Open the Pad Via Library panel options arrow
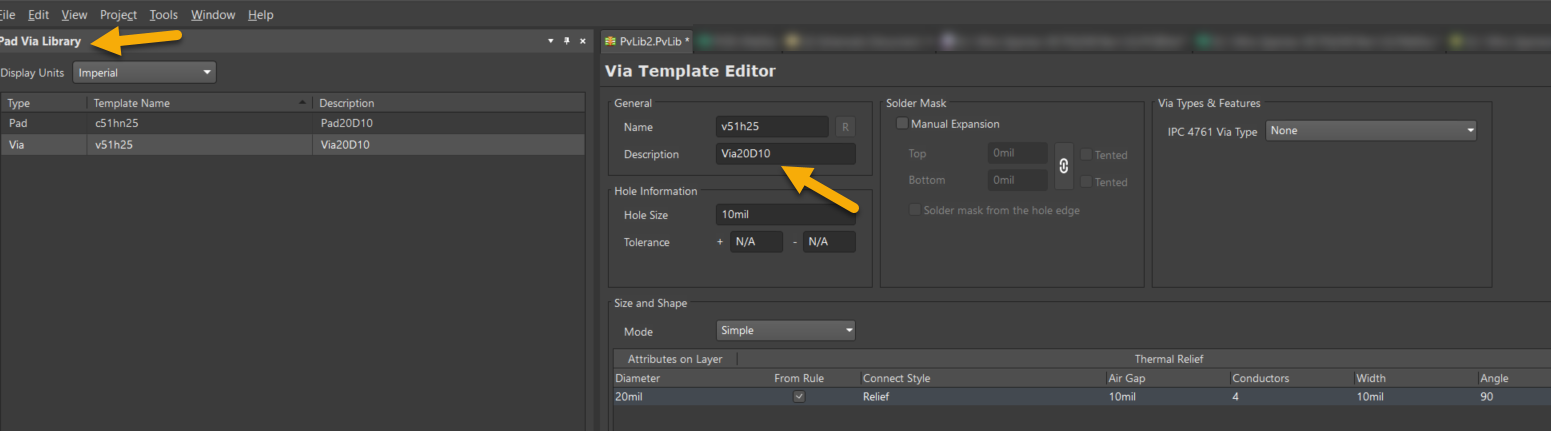 (x=550, y=41)
